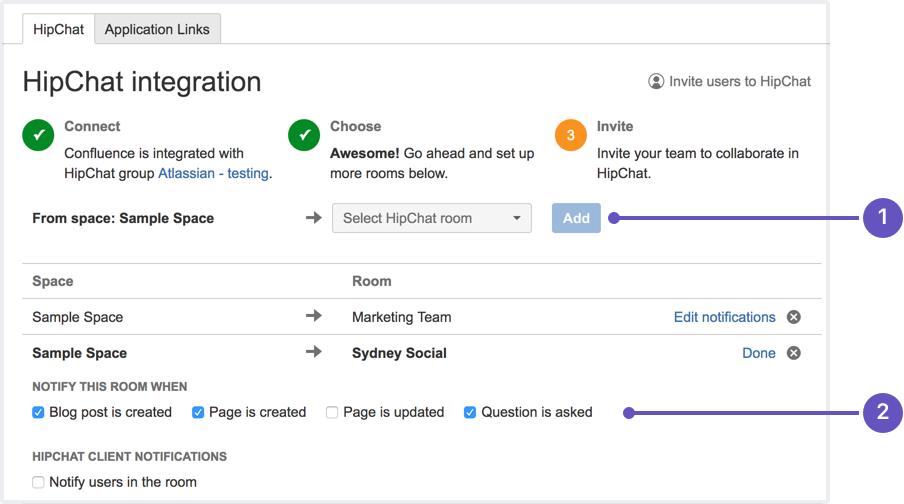Viewport: 904px width, 504px height.
Task: Switch to the HipChat tab
Action: click(58, 29)
